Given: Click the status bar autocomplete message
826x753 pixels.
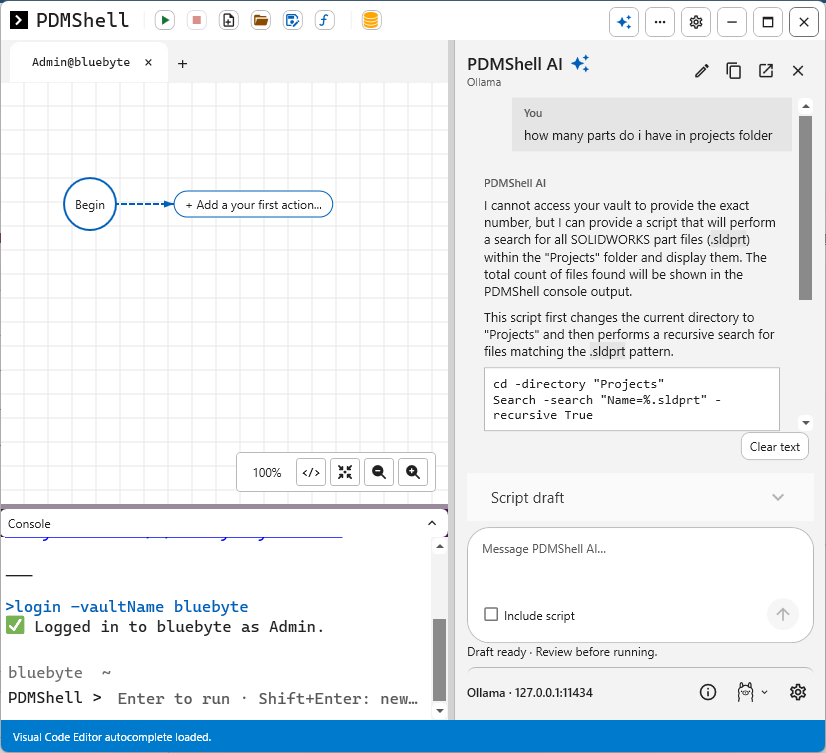Looking at the screenshot, I should pyautogui.click(x=112, y=737).
